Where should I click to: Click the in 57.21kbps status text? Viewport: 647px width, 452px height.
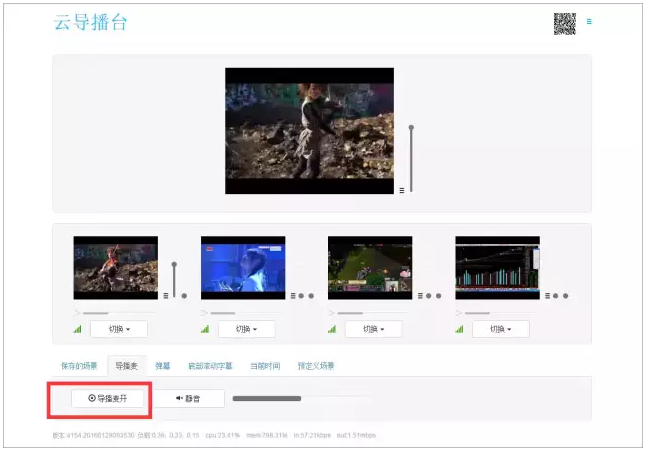pyautogui.click(x=312, y=435)
